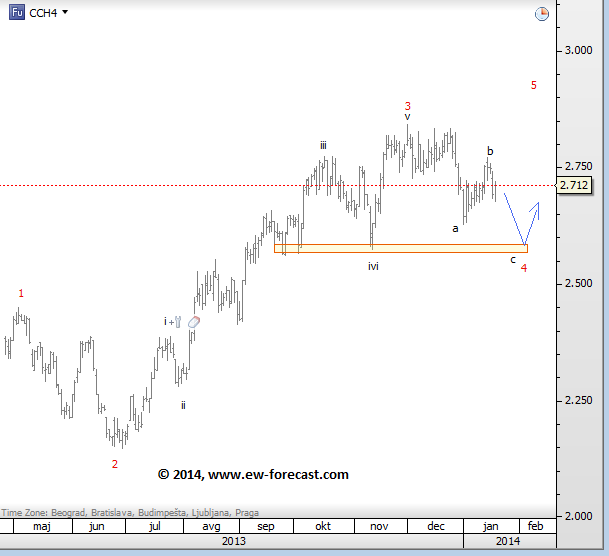Select the wrench icon beside wave i
The width and height of the screenshot is (609, 556).
(x=177, y=321)
